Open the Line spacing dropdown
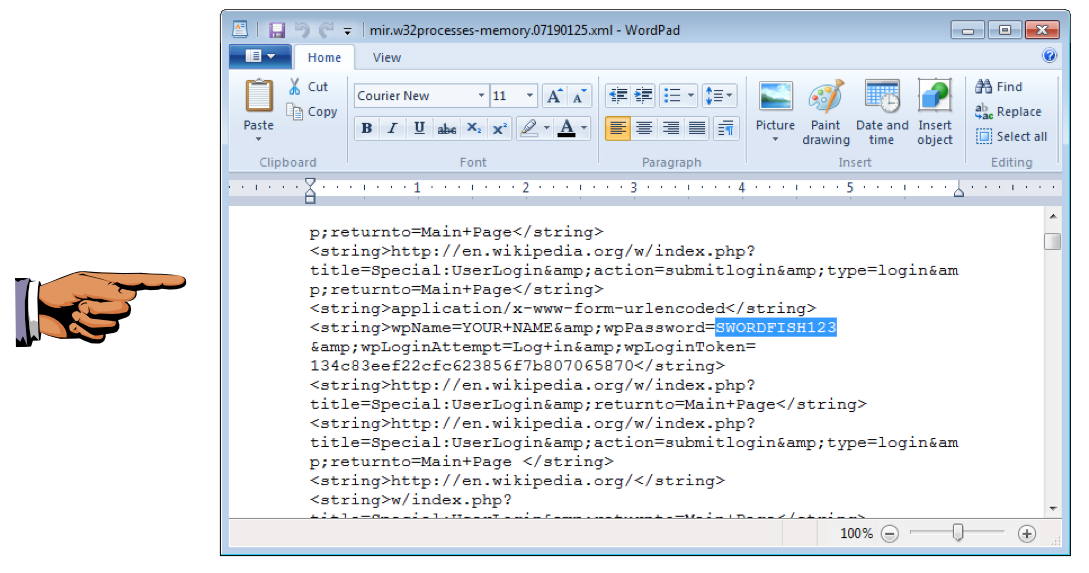1089x573 pixels. point(719,96)
